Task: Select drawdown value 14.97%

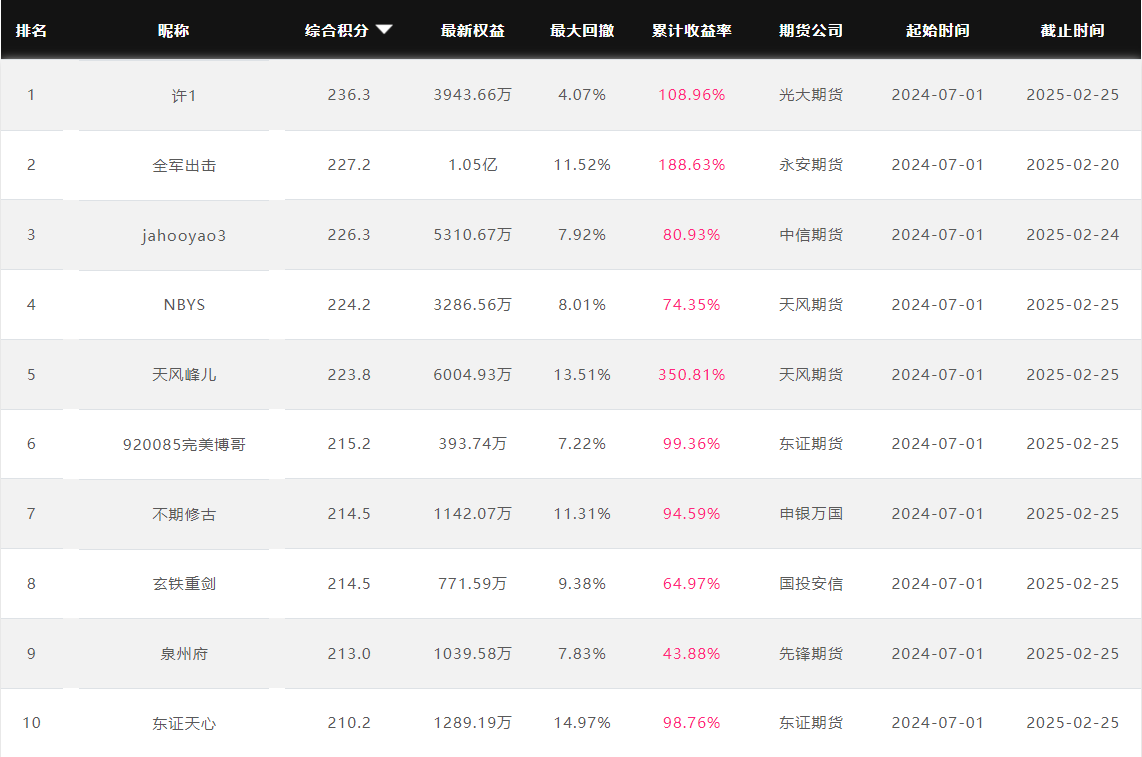Action: click(582, 723)
